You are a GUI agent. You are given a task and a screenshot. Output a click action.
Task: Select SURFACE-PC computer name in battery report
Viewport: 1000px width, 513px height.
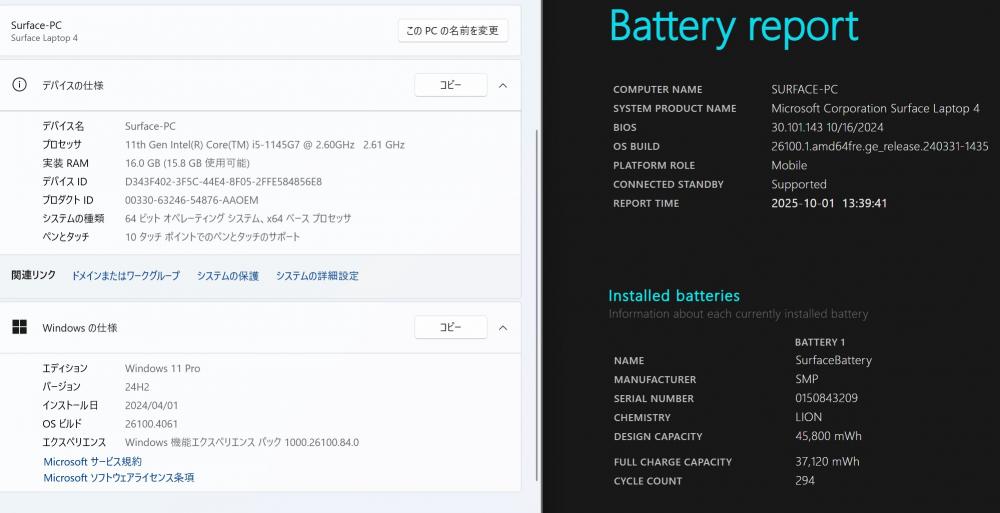(x=804, y=89)
